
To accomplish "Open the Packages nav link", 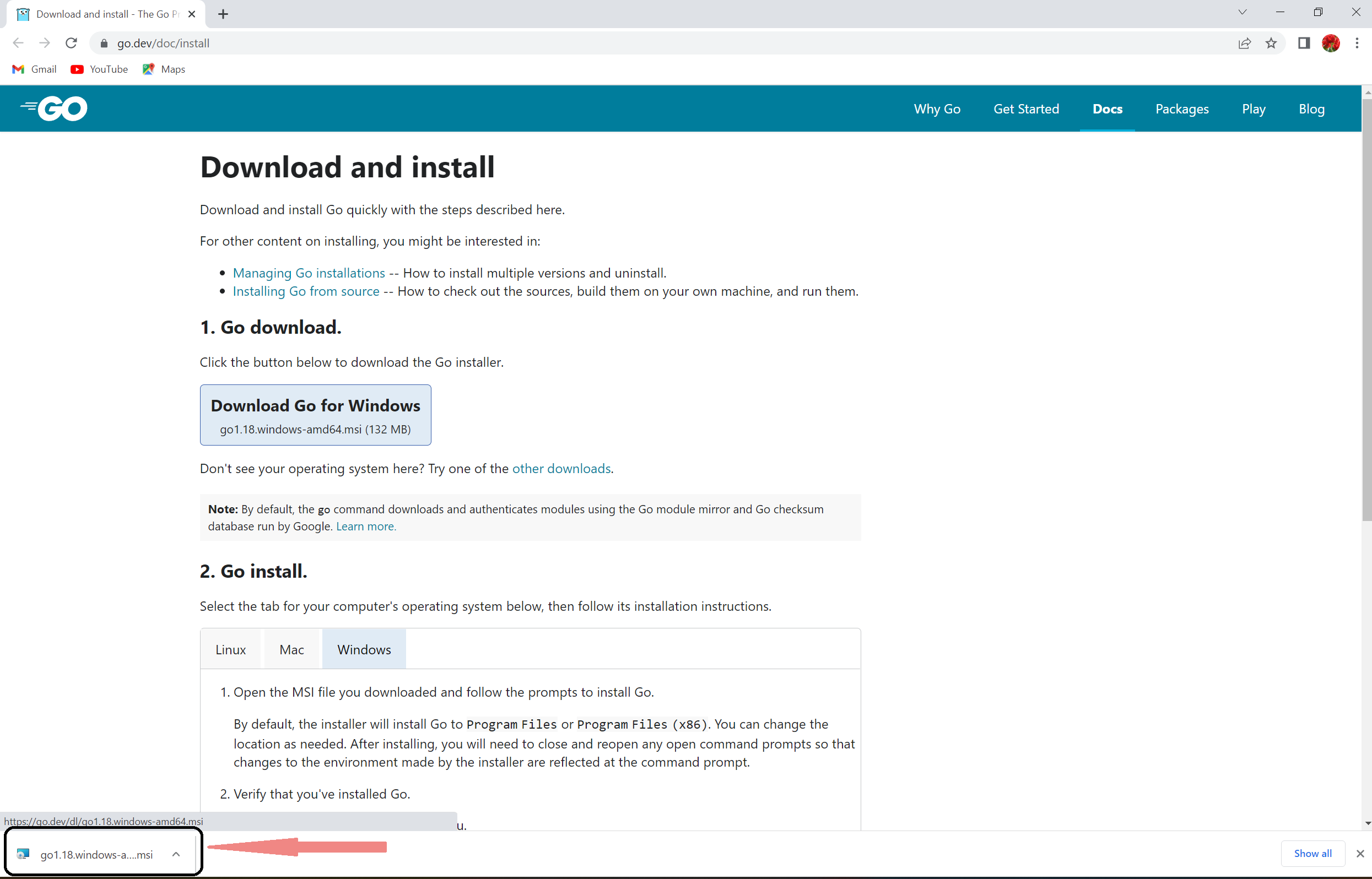I will [x=1182, y=109].
